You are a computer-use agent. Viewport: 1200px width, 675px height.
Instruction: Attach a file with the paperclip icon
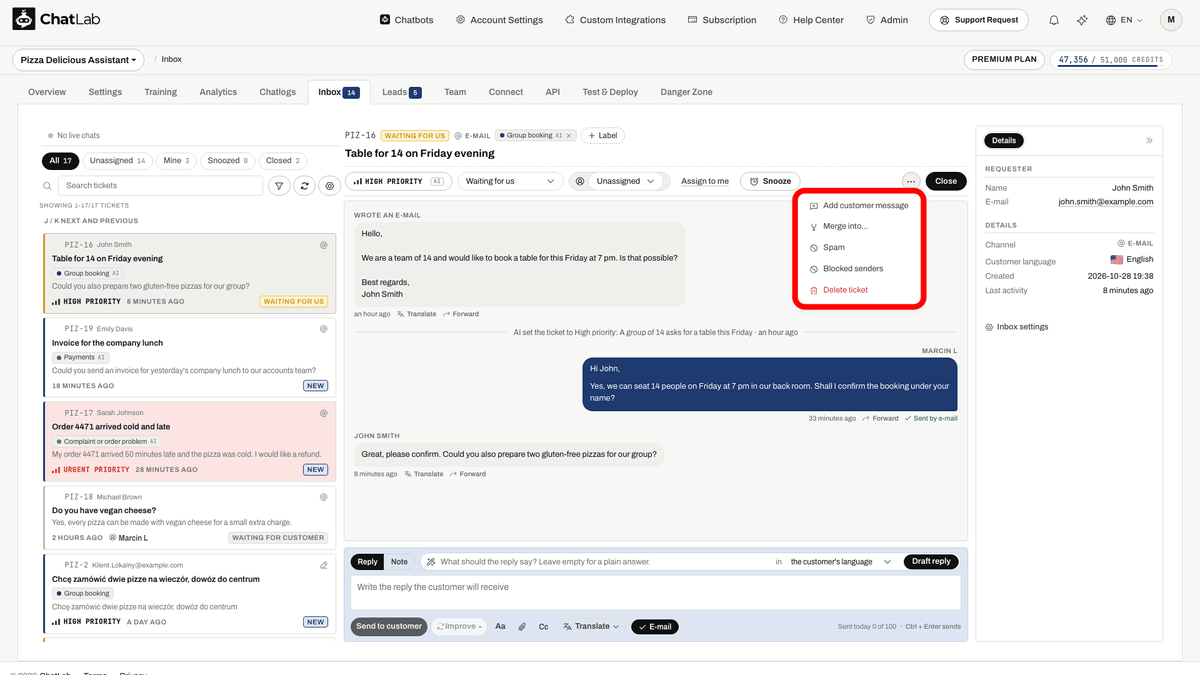[x=522, y=627]
